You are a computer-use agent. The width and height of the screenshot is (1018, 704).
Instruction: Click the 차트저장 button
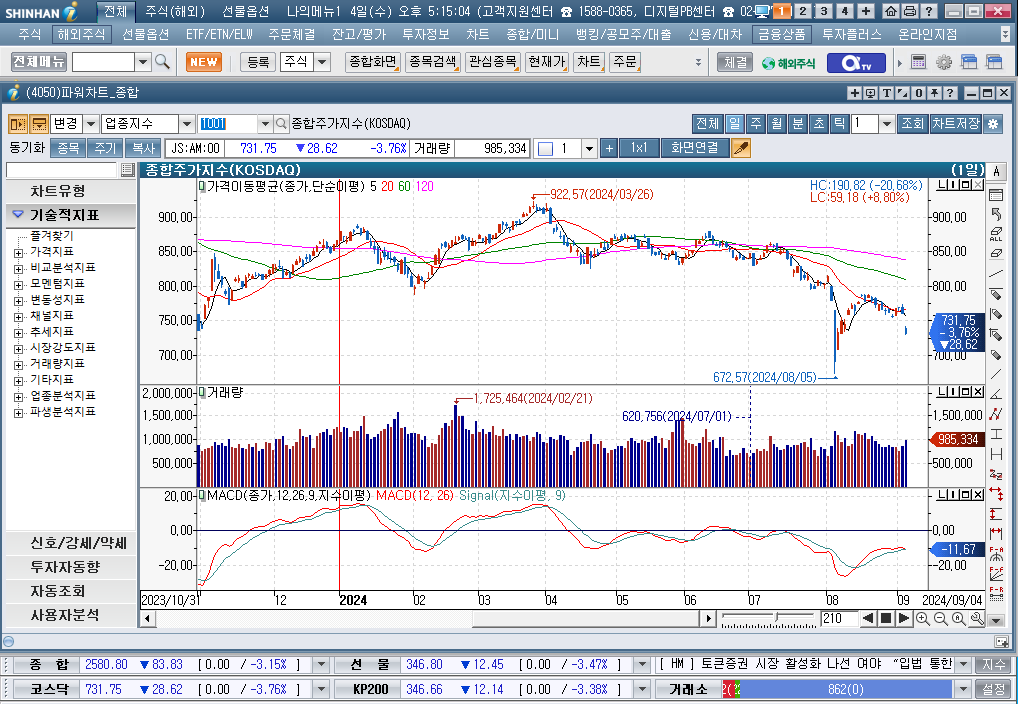pyautogui.click(x=955, y=123)
